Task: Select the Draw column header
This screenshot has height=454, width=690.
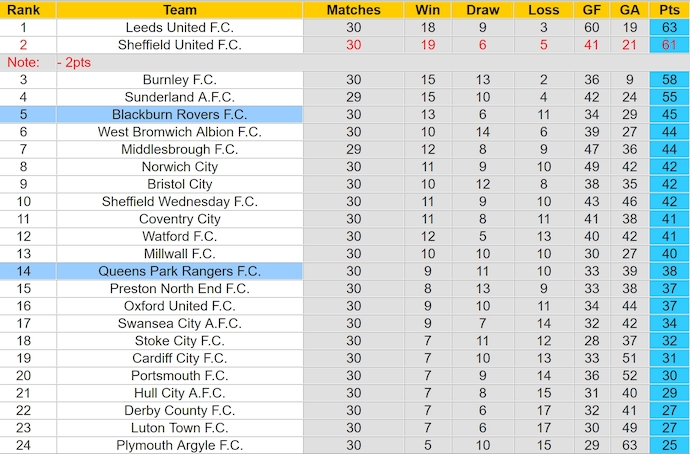Action: pos(483,10)
